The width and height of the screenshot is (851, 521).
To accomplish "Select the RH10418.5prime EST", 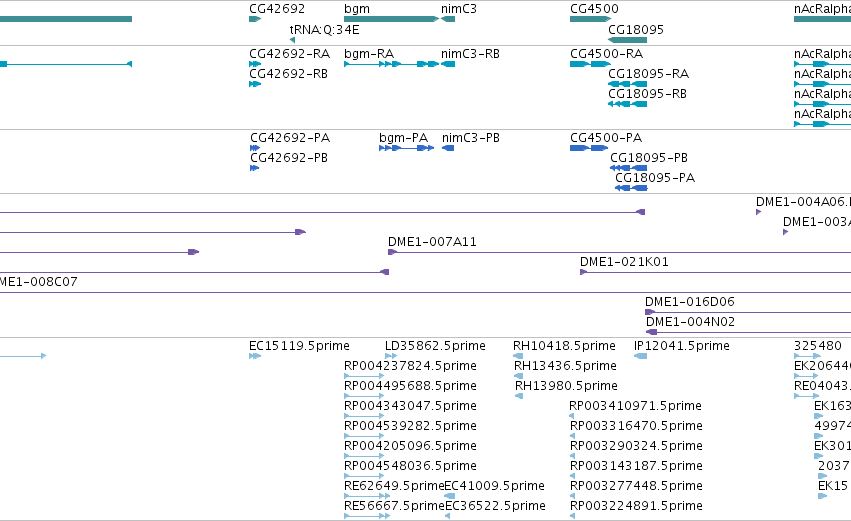I will (x=518, y=356).
